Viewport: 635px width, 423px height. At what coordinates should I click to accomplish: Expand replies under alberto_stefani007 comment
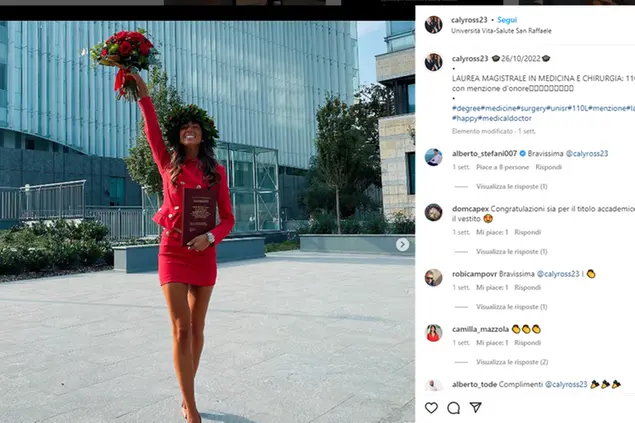coord(511,187)
